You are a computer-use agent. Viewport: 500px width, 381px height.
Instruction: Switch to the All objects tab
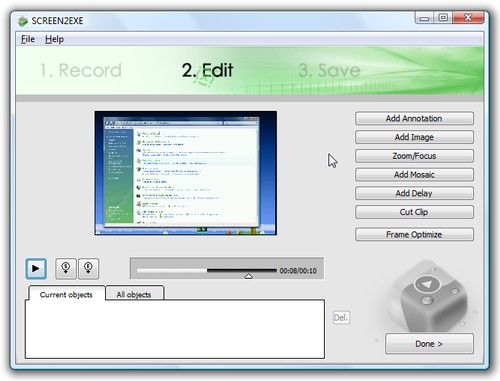tap(134, 294)
